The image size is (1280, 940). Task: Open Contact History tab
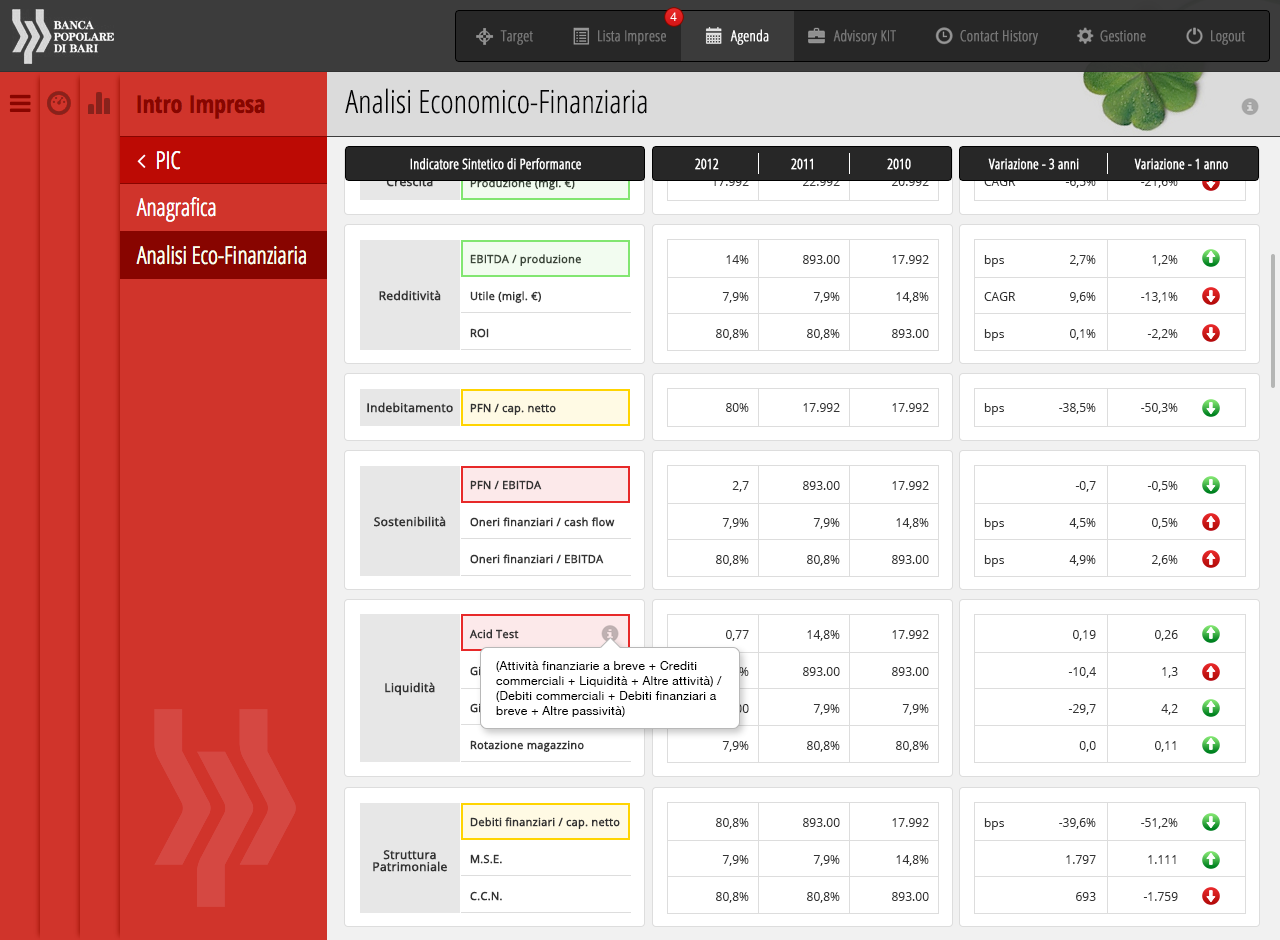click(x=986, y=36)
